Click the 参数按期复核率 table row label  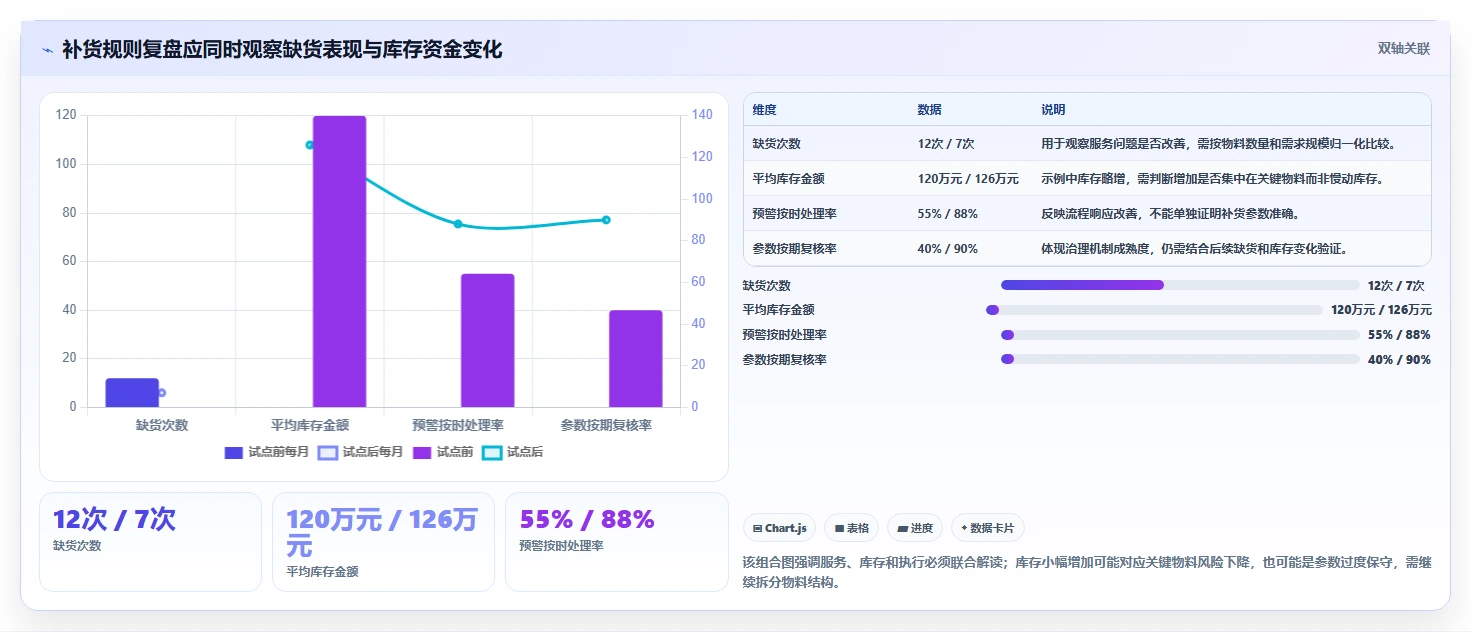tap(794, 249)
